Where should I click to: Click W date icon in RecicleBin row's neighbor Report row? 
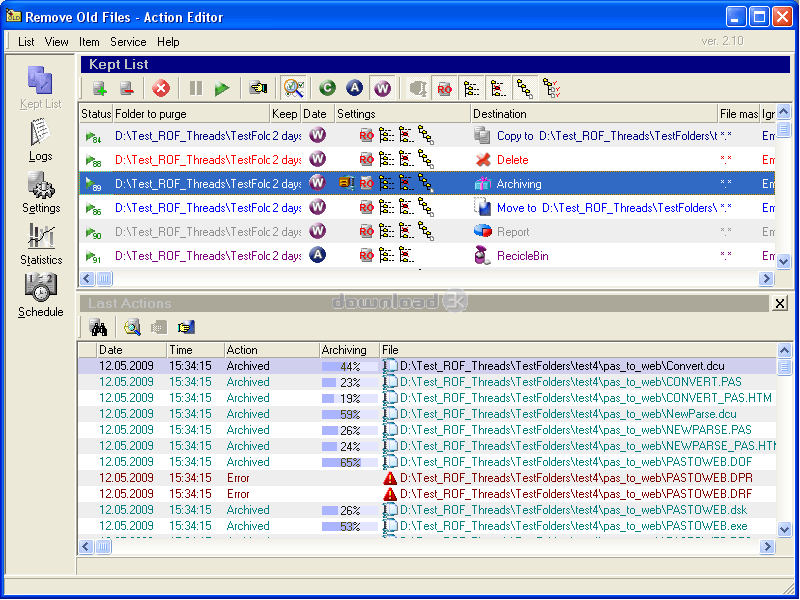[317, 231]
